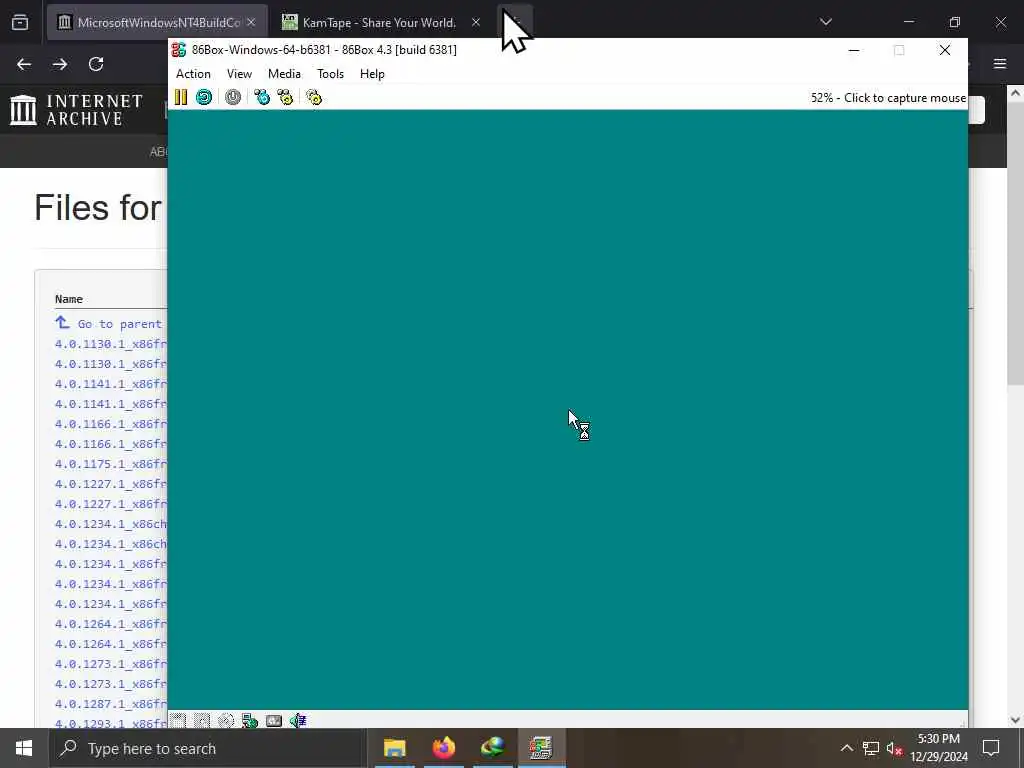Close the MicrosoftWindowsNT4Build tab
1024x768 pixels.
tap(251, 23)
